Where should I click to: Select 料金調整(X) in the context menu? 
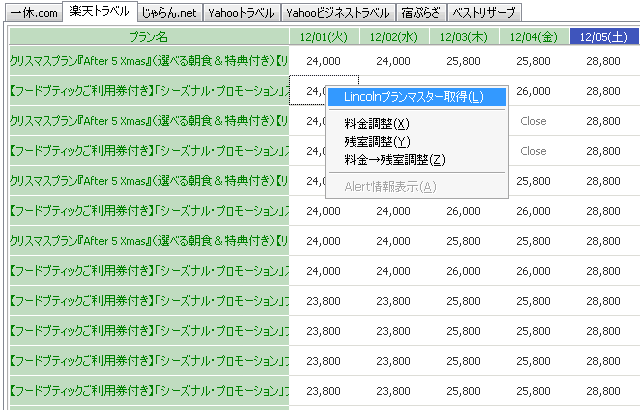pyautogui.click(x=376, y=124)
